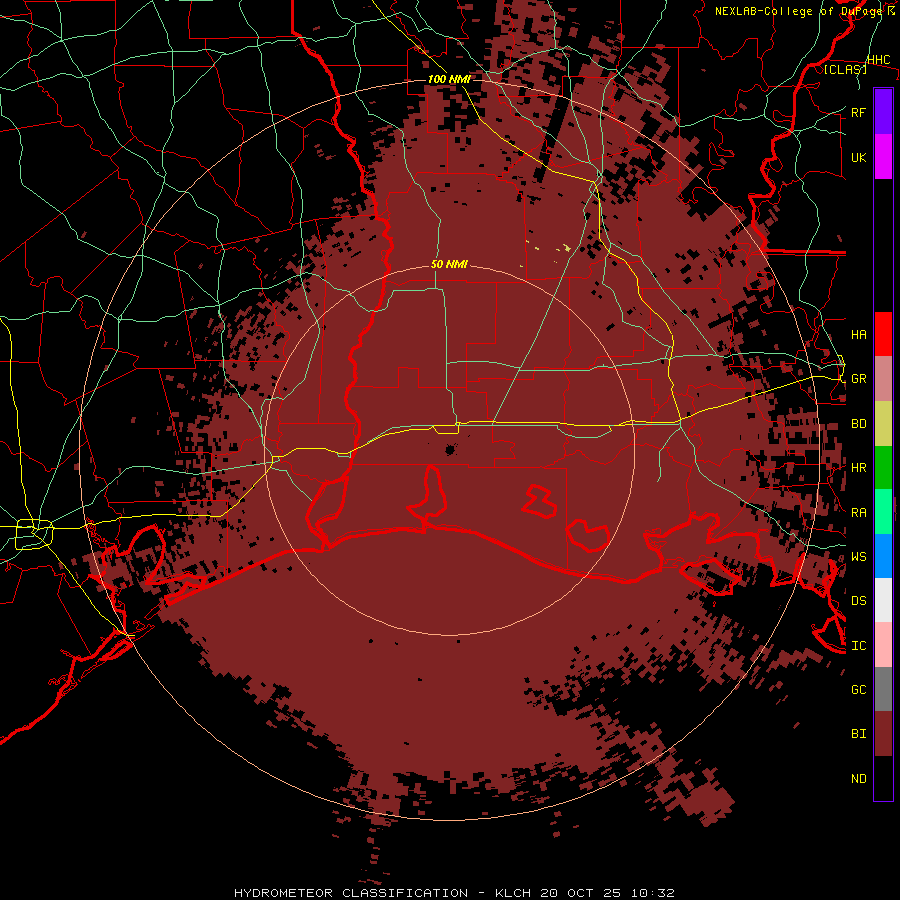Click the RF purple legend swatch
Image resolution: width=900 pixels, height=900 pixels.
point(883,112)
